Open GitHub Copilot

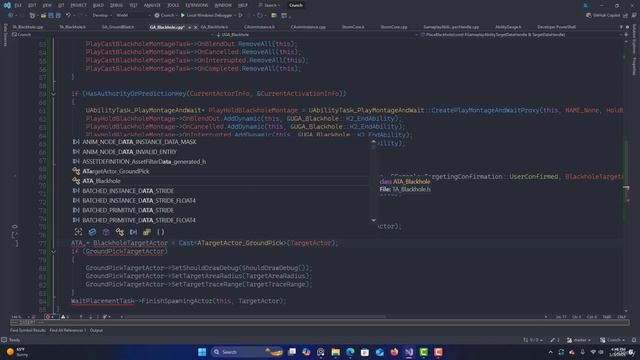click(603, 16)
